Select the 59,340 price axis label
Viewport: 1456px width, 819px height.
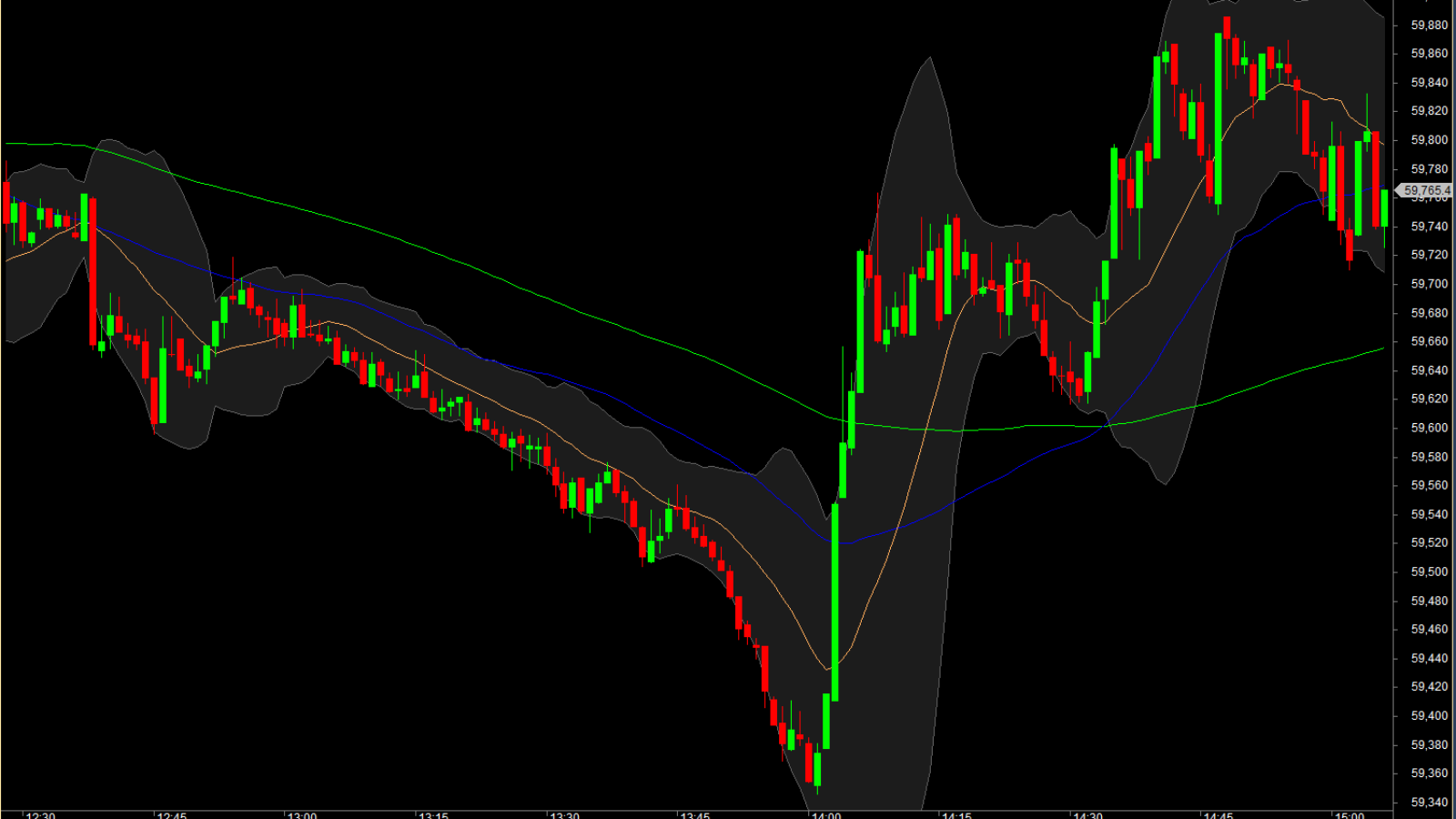(x=1429, y=802)
